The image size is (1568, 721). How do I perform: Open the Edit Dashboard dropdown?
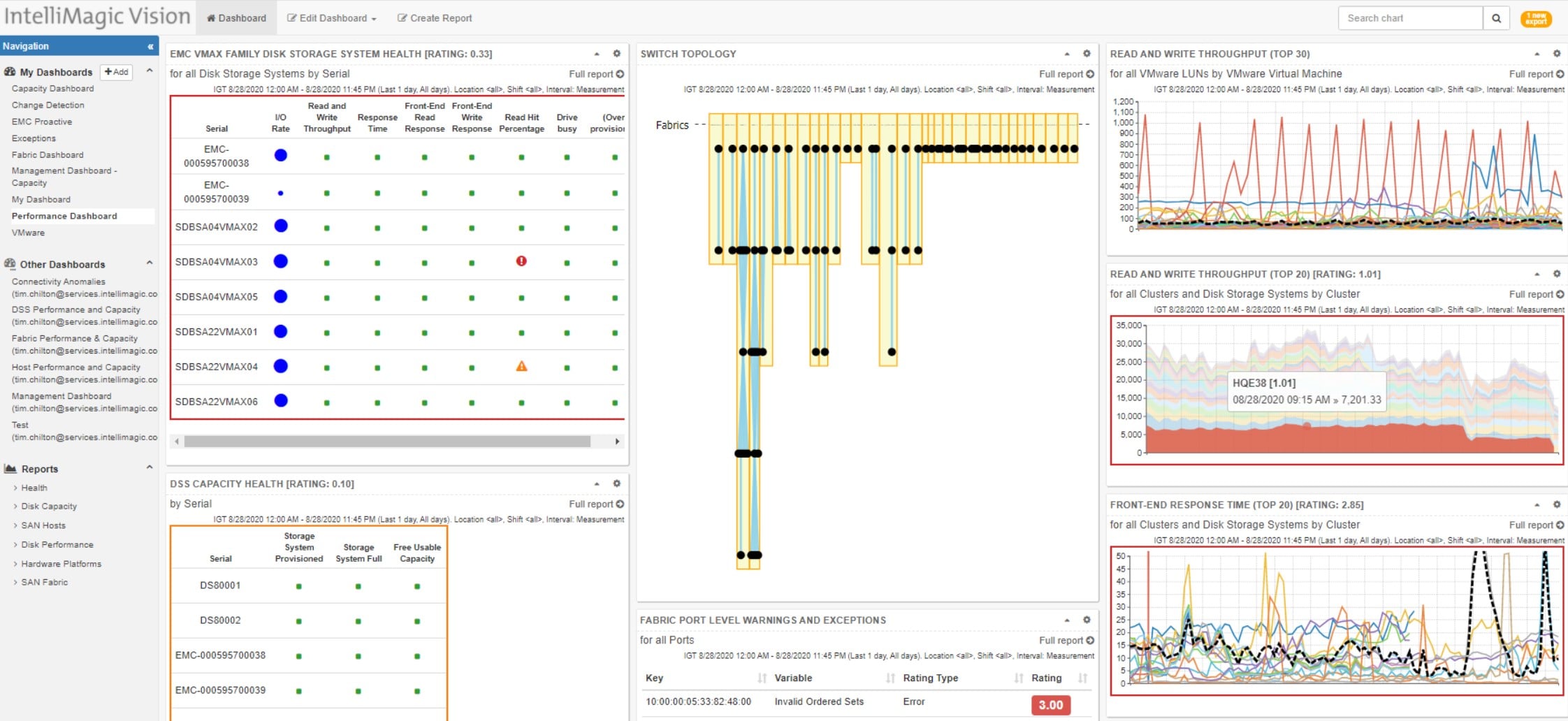332,18
